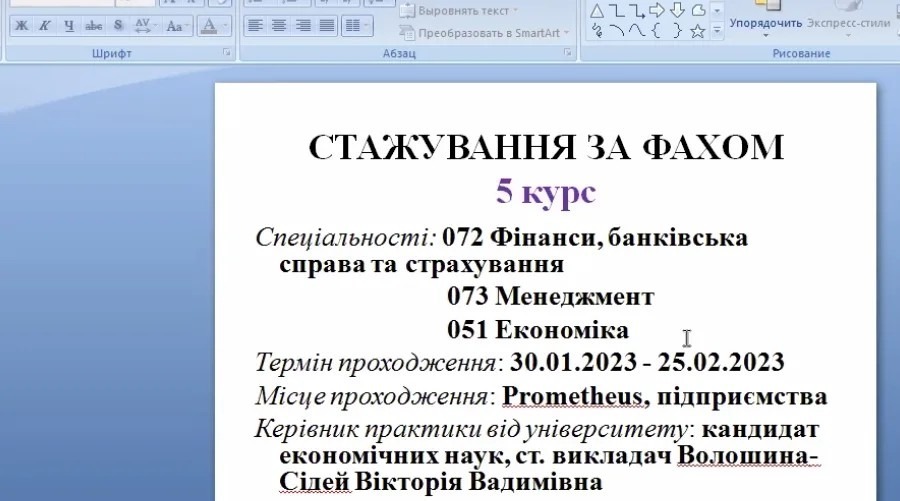900x501 pixels.
Task: Align text to the left
Action: point(256,26)
